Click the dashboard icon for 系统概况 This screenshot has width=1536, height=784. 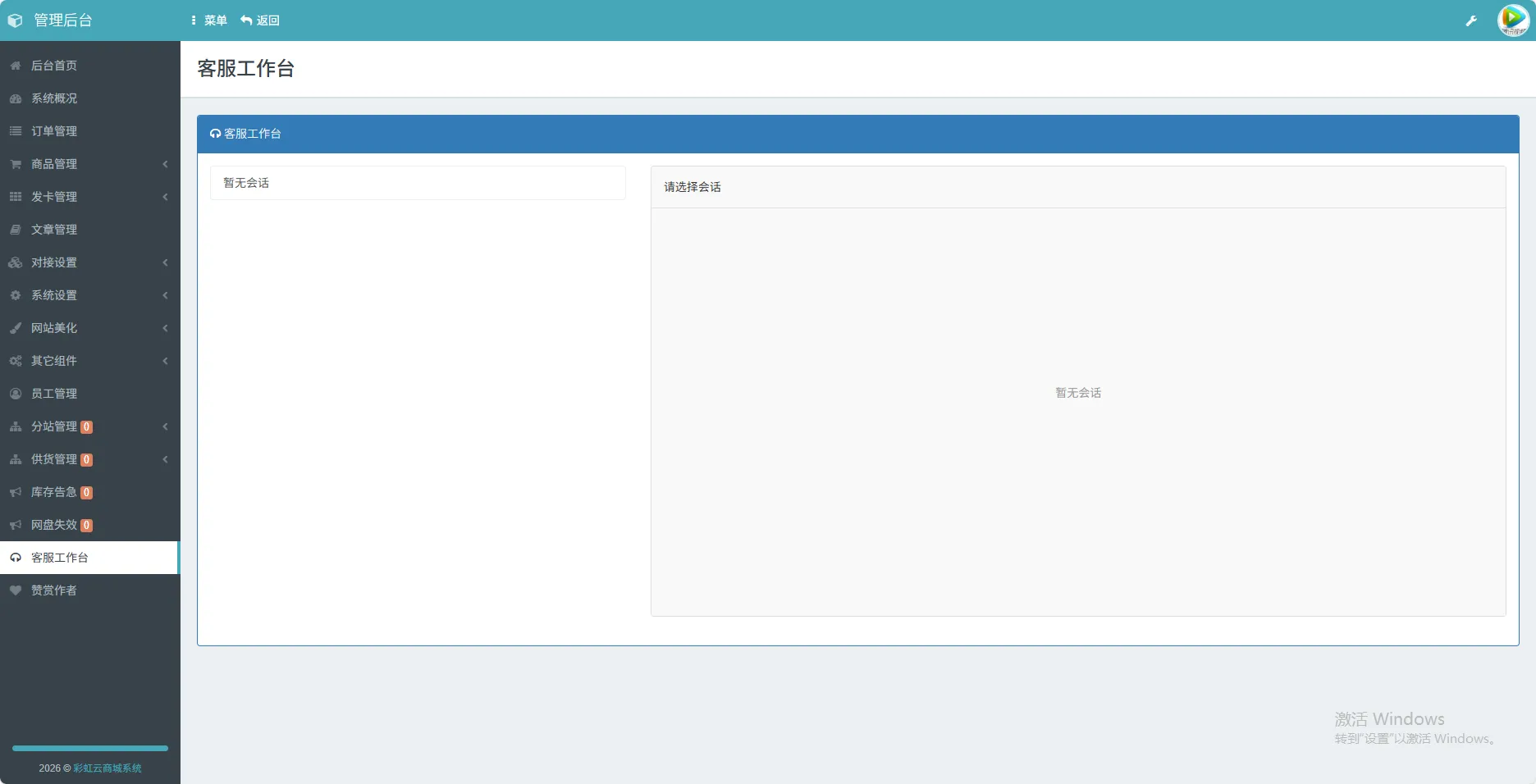coord(16,98)
